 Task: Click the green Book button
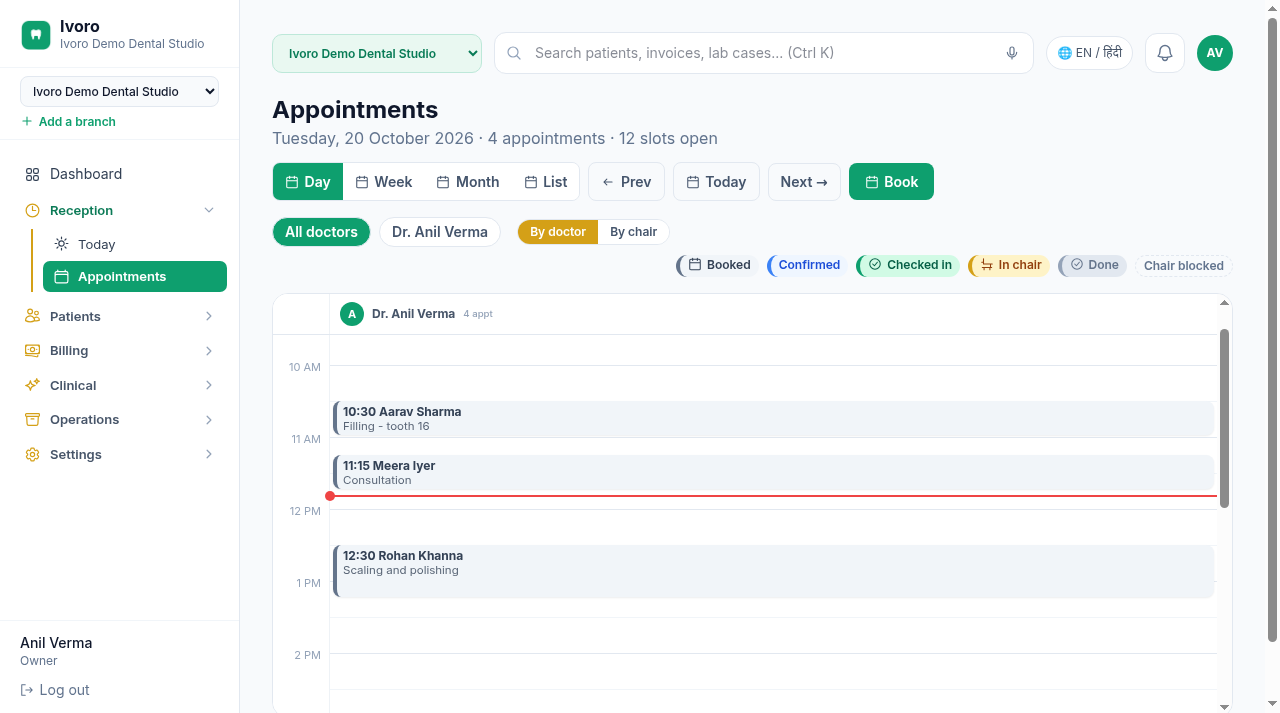[x=891, y=182]
